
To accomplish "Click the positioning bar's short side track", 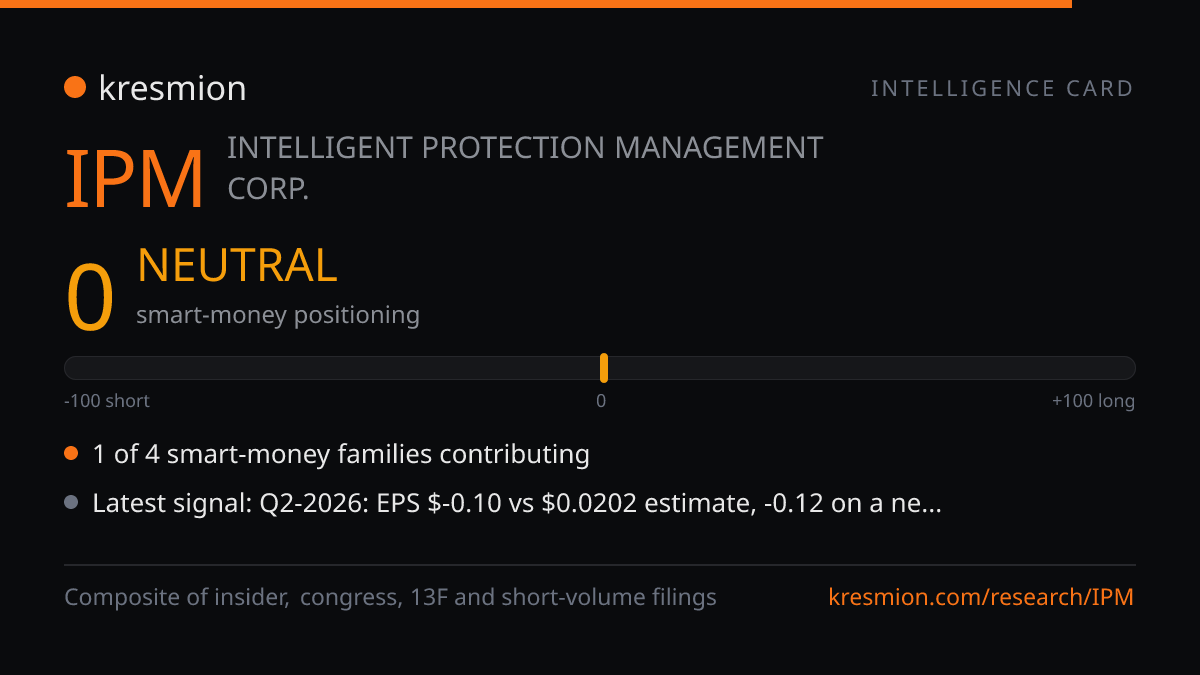I will pos(332,368).
